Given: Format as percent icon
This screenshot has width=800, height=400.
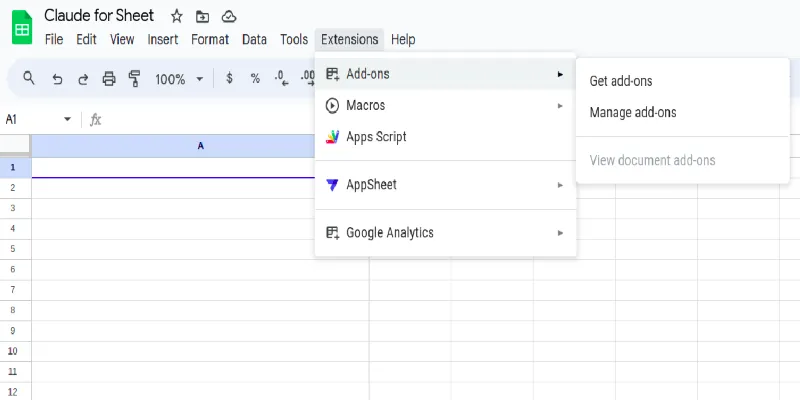Looking at the screenshot, I should [255, 79].
